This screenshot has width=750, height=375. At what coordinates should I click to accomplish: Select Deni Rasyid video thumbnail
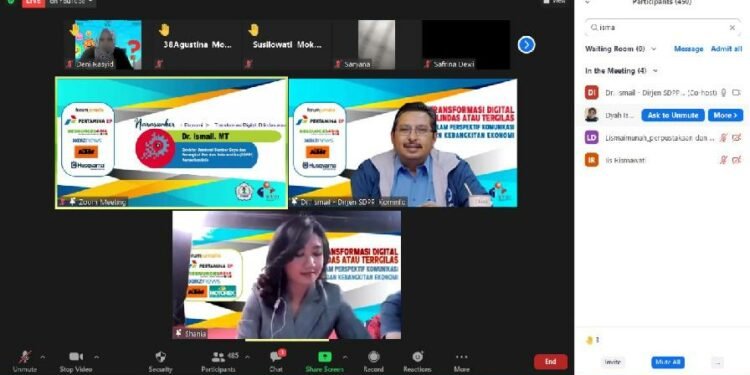pos(103,44)
